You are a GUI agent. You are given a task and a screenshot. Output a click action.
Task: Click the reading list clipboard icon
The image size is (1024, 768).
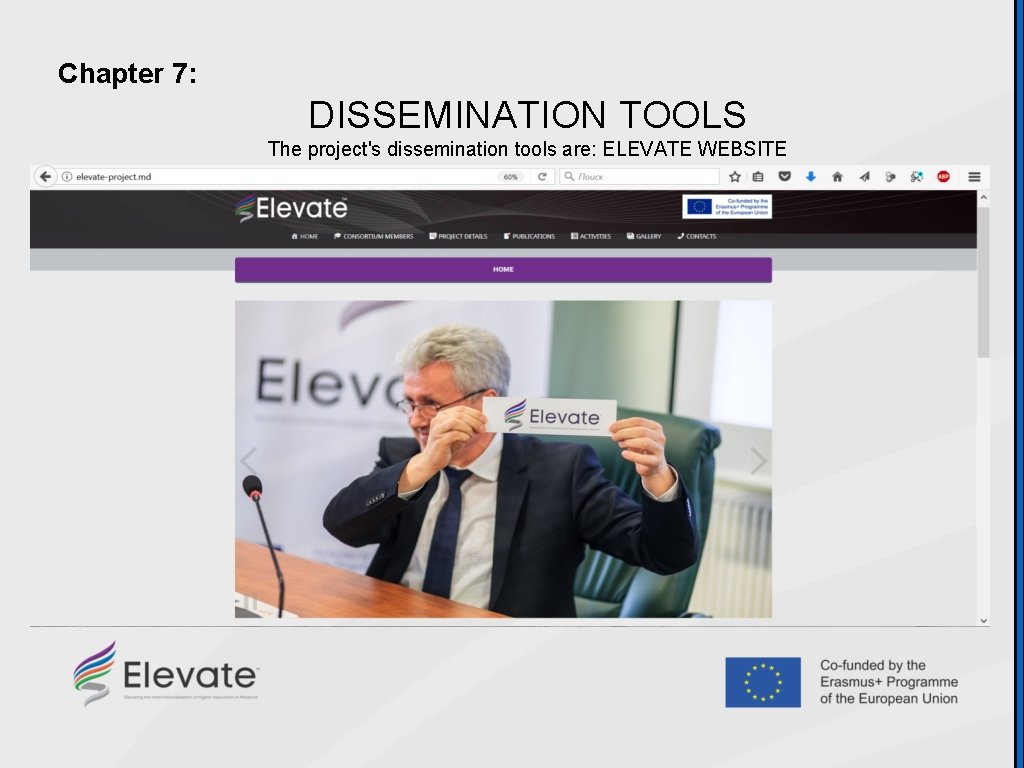(x=758, y=176)
